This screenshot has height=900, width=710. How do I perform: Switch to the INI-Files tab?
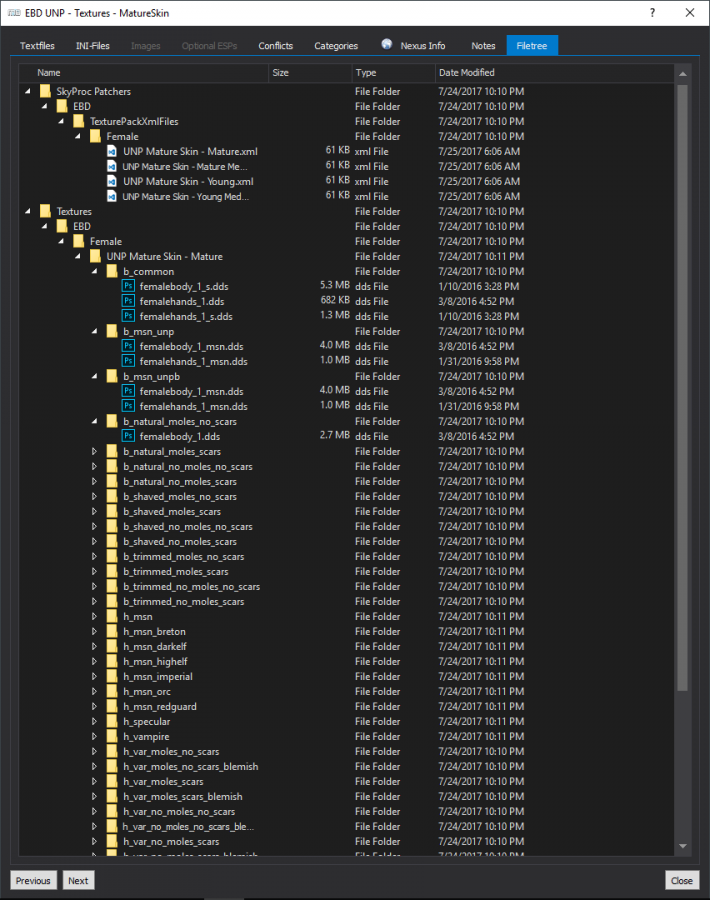[92, 46]
